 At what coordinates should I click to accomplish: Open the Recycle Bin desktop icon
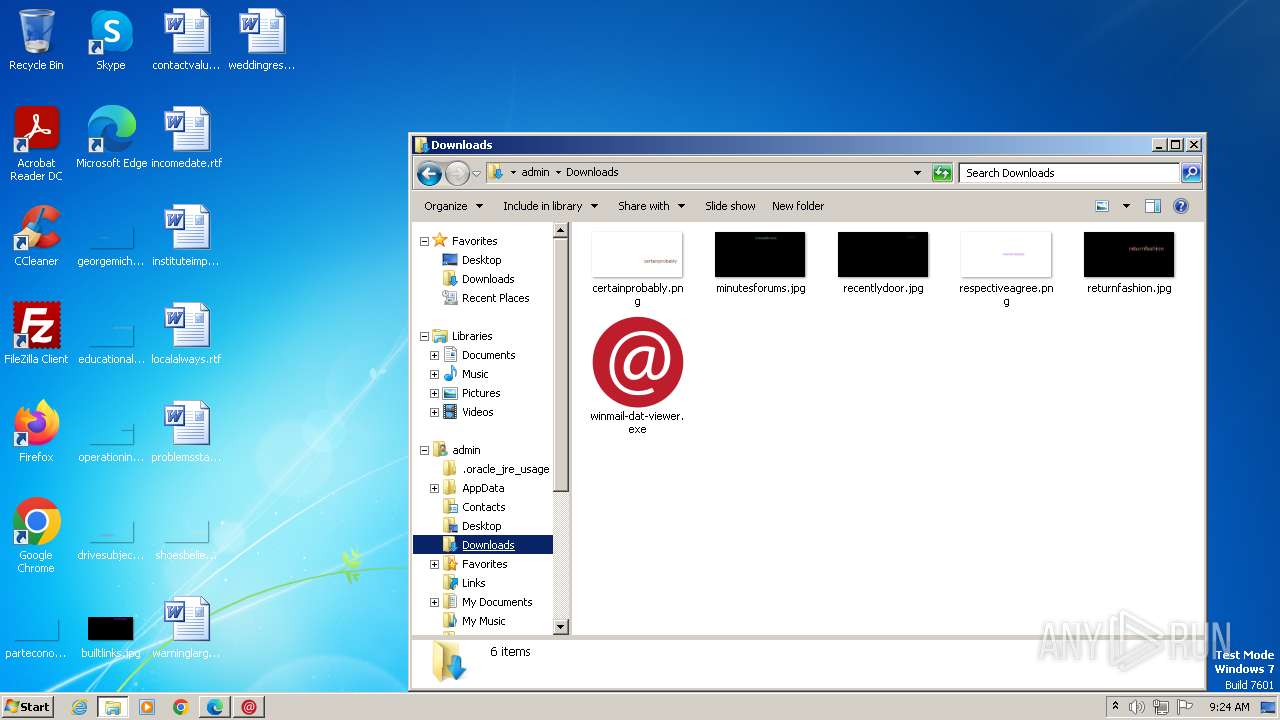pyautogui.click(x=36, y=40)
